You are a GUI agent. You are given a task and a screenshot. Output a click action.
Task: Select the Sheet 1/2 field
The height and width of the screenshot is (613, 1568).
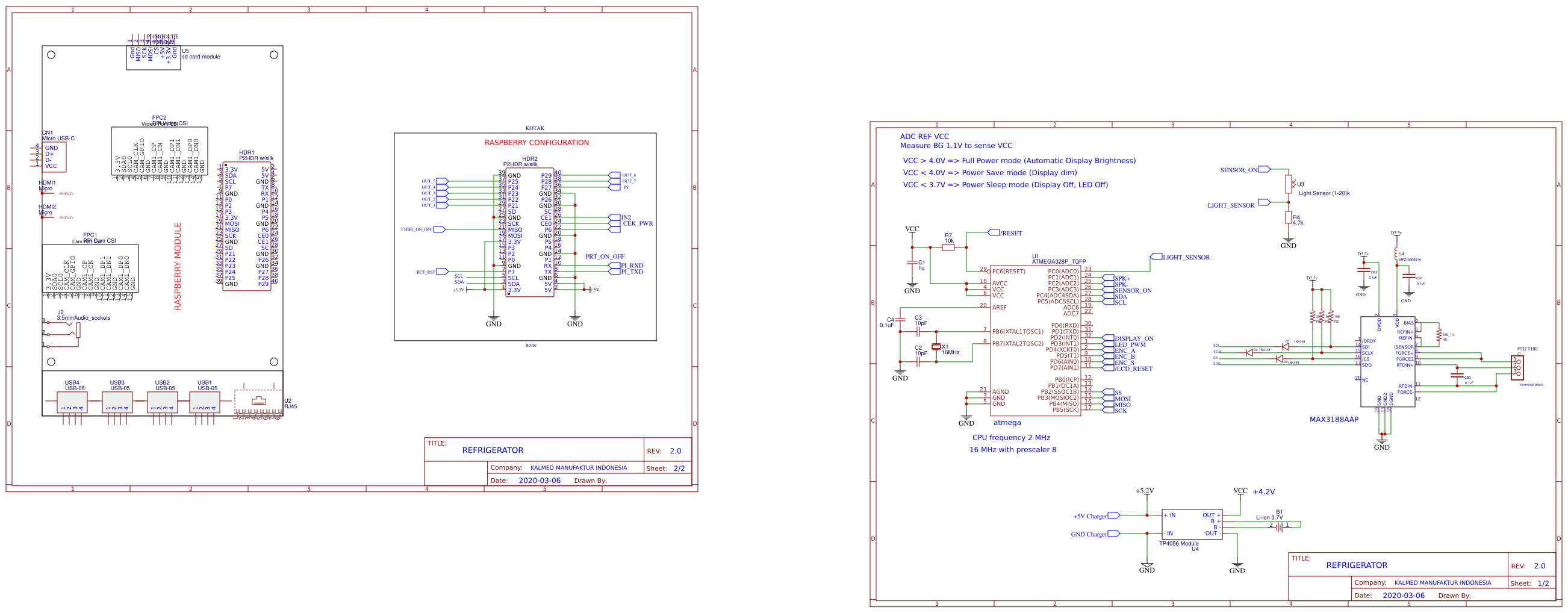pyautogui.click(x=1534, y=582)
